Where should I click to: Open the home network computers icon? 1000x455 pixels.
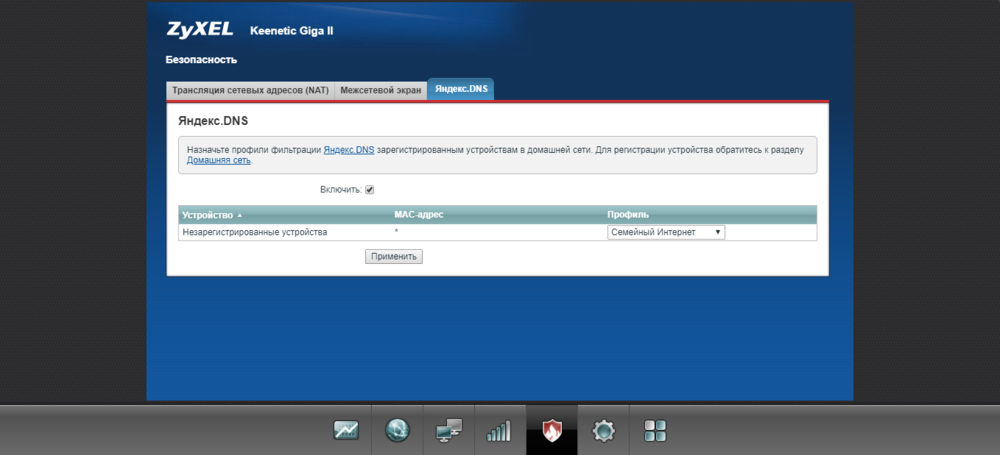449,431
